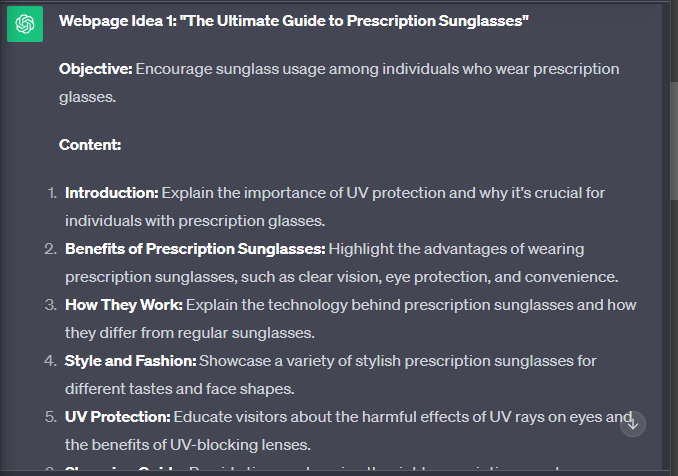
Task: Click the list number 1 marker
Action: (52, 193)
